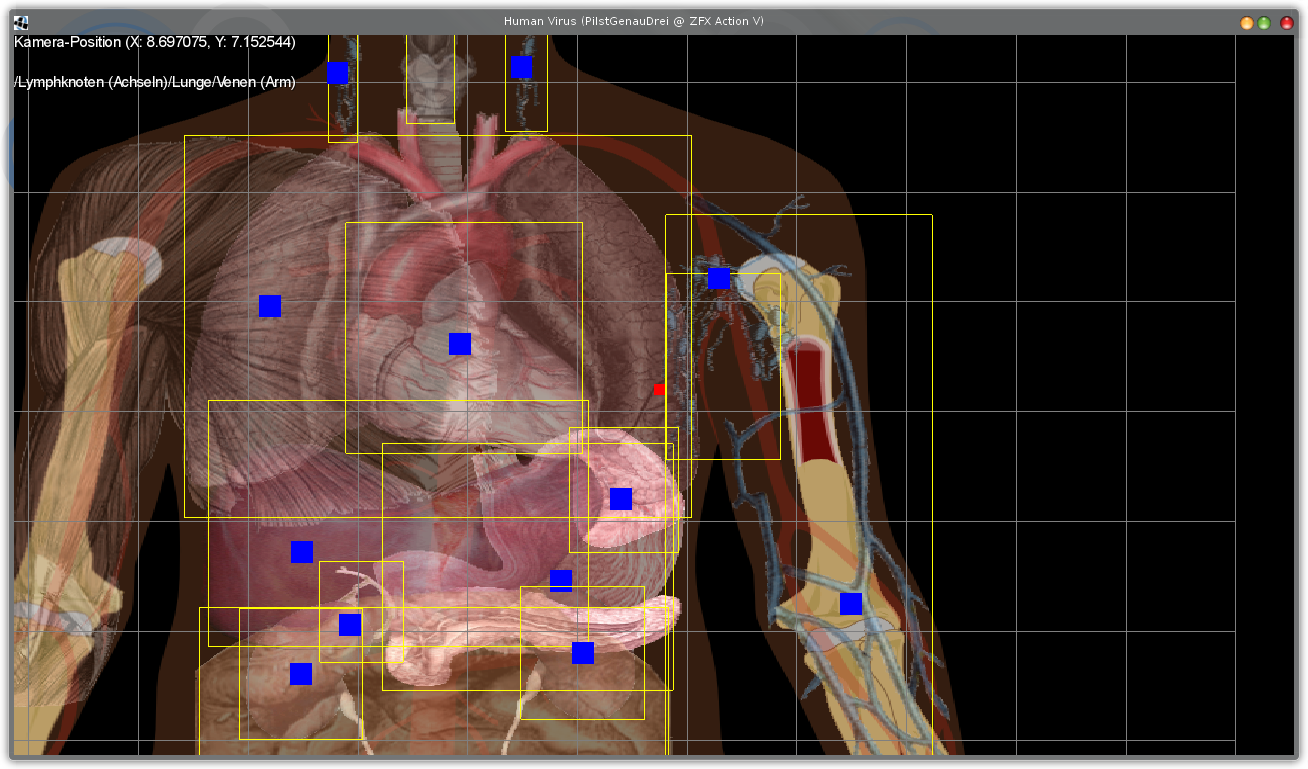Select the lowest-left blue marker on the intestine
This screenshot has width=1308, height=769.
(x=301, y=675)
